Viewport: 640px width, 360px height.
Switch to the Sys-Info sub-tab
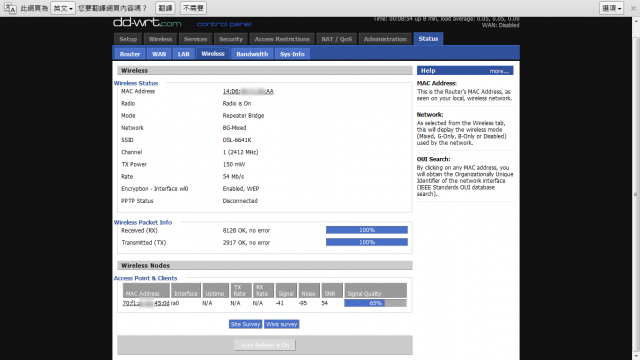292,54
